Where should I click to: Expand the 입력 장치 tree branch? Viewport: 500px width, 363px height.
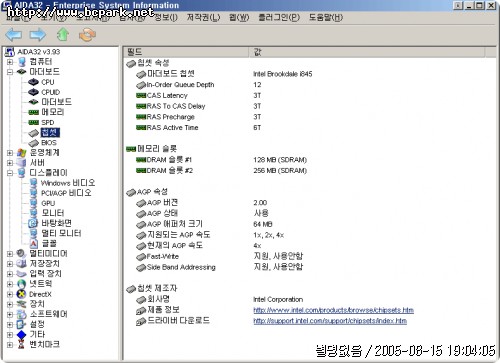pos(10,274)
